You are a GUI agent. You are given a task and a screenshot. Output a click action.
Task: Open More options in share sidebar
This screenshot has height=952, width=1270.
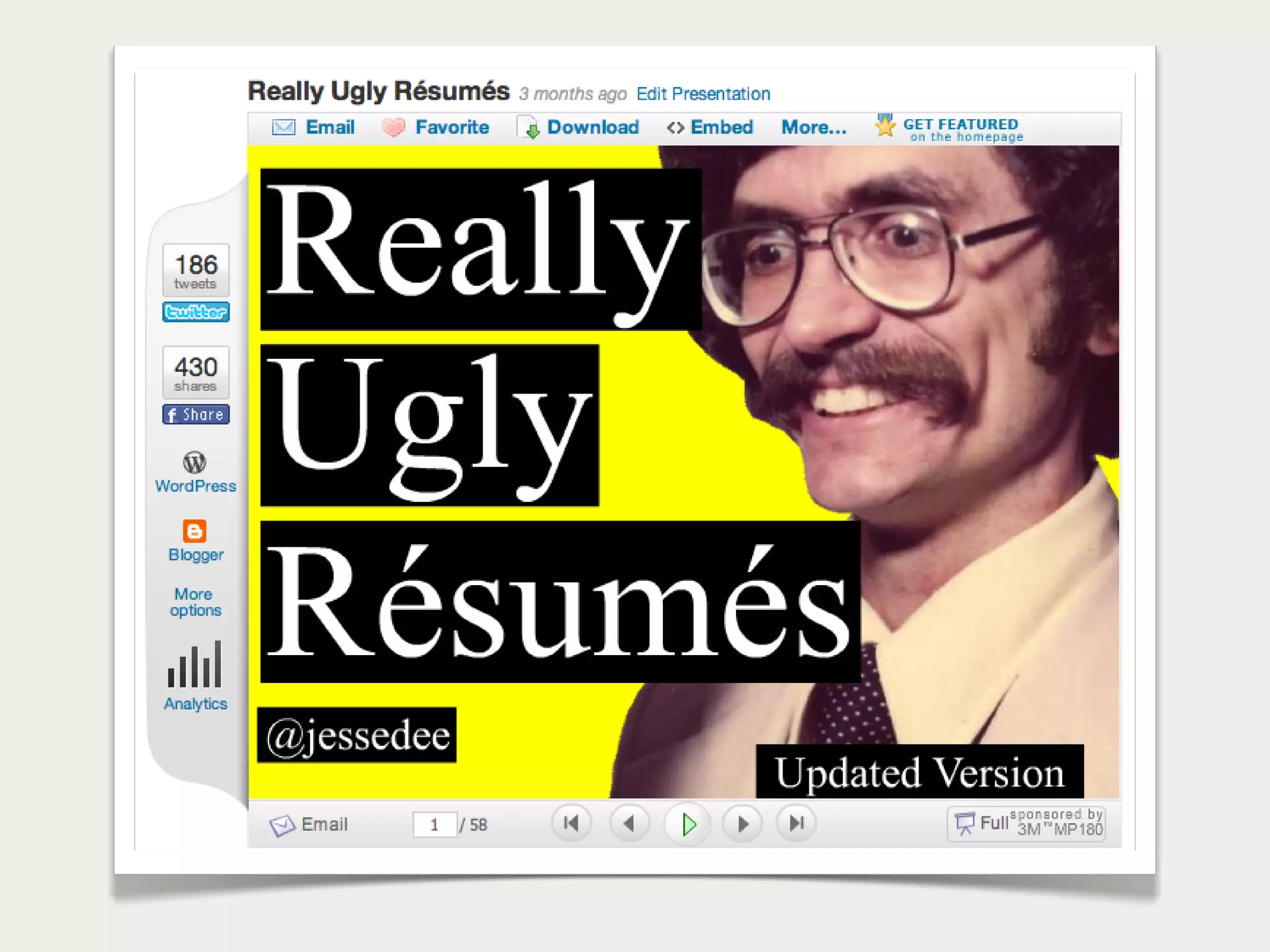[195, 602]
